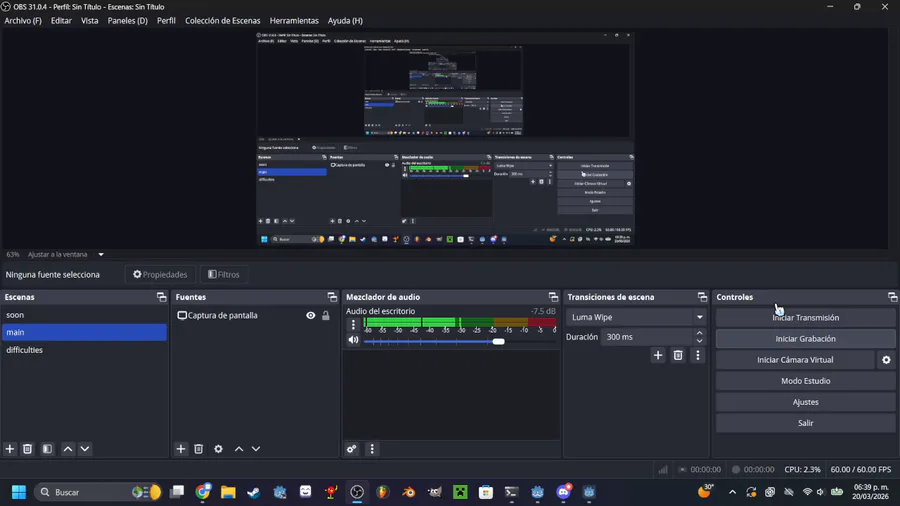This screenshot has width=900, height=506.
Task: Click the Buscar taskbar search box
Action: (98, 492)
